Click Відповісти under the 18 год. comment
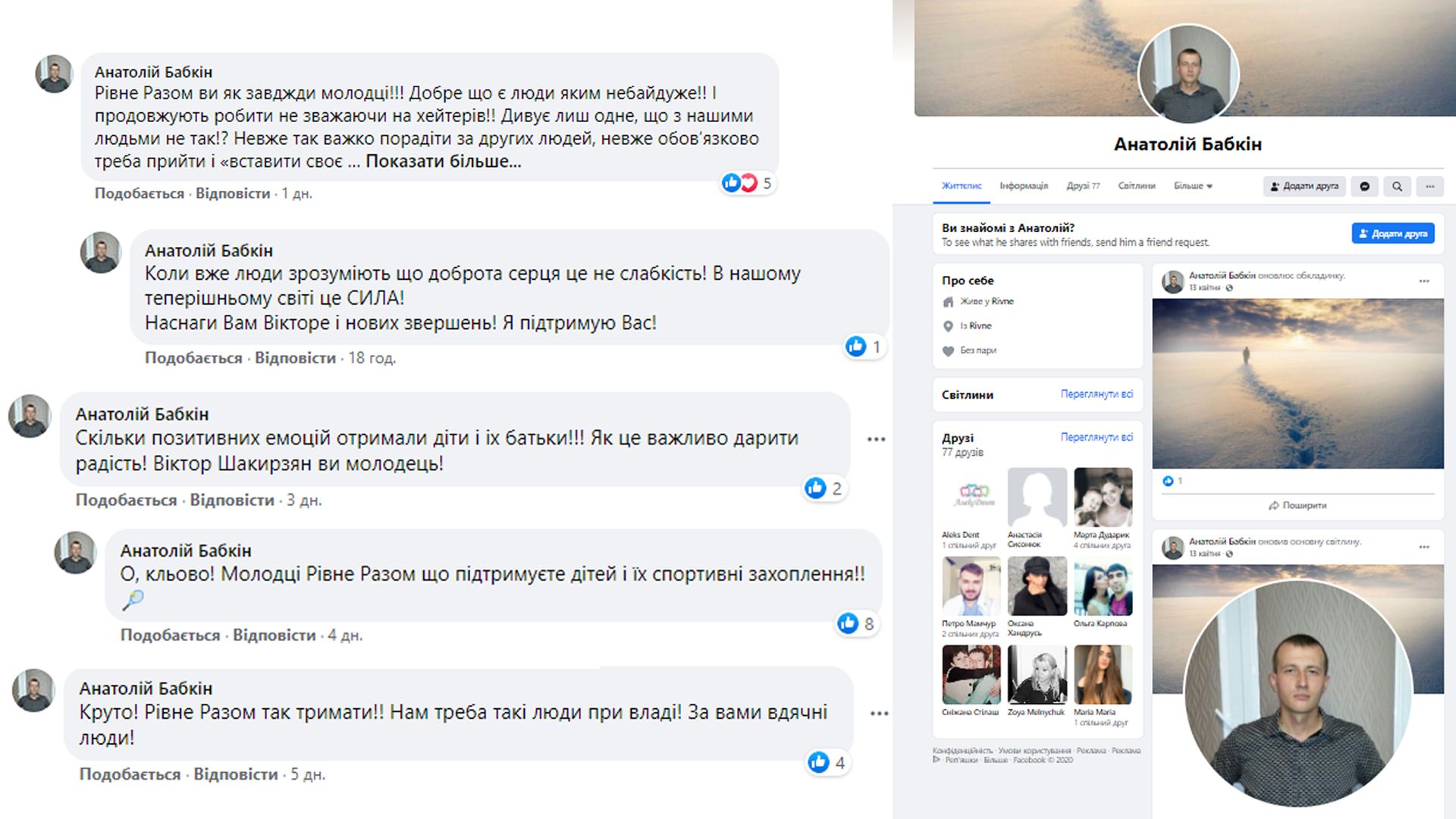1456x819 pixels. pos(295,358)
